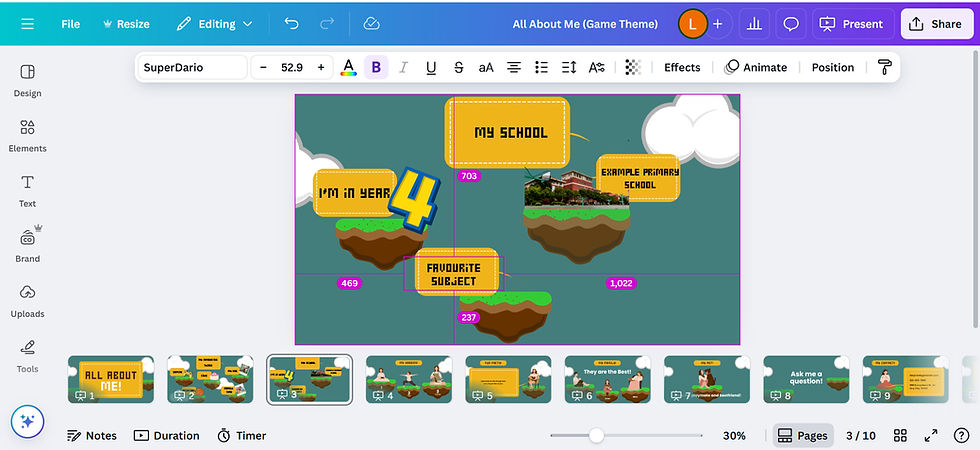Open the comments speech bubble

[x=791, y=24]
